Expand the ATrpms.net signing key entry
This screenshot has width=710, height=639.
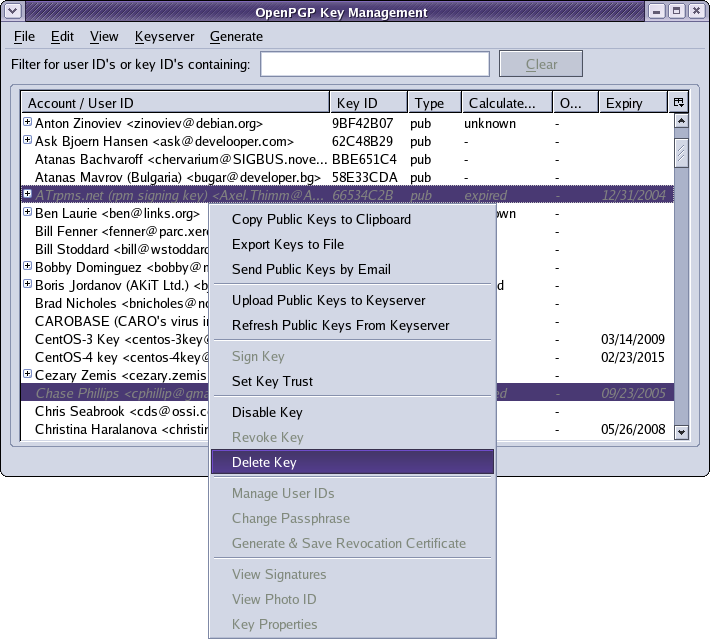click(x=28, y=194)
